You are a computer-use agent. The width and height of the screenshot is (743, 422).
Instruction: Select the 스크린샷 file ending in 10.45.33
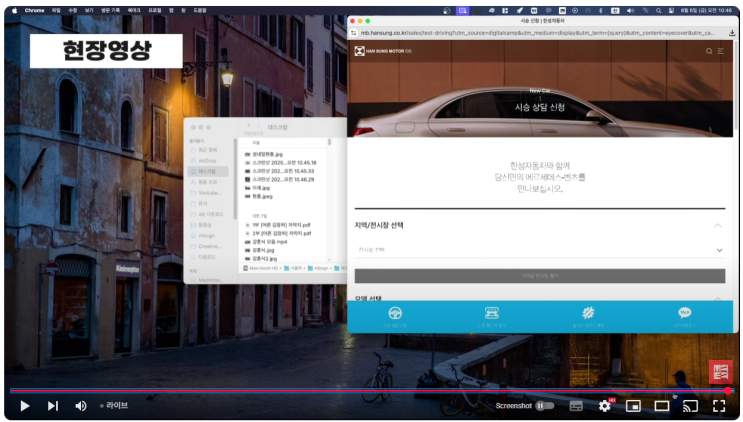280,171
